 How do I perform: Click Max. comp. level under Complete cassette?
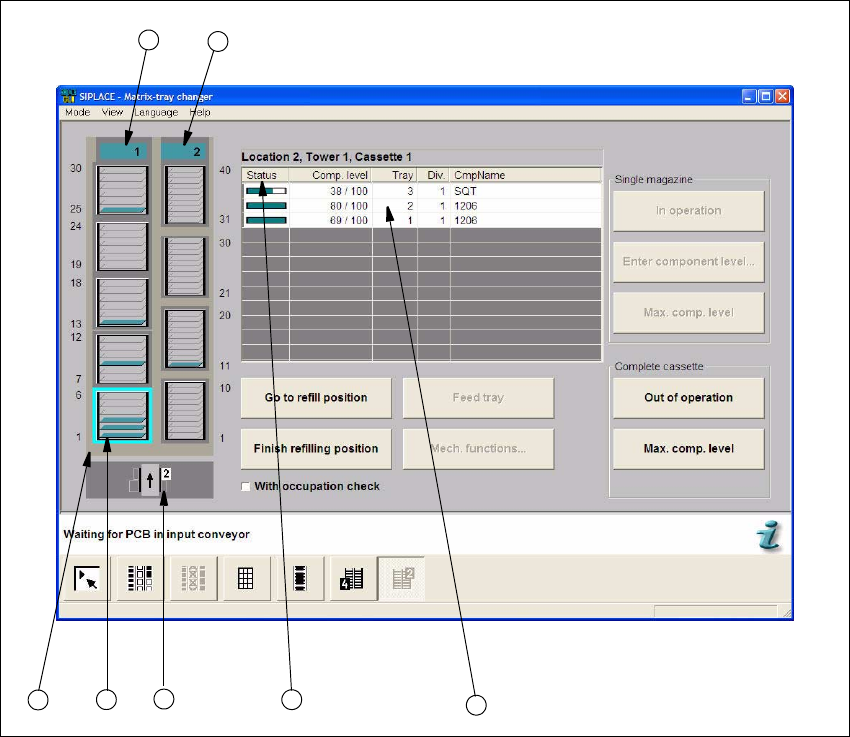click(688, 449)
